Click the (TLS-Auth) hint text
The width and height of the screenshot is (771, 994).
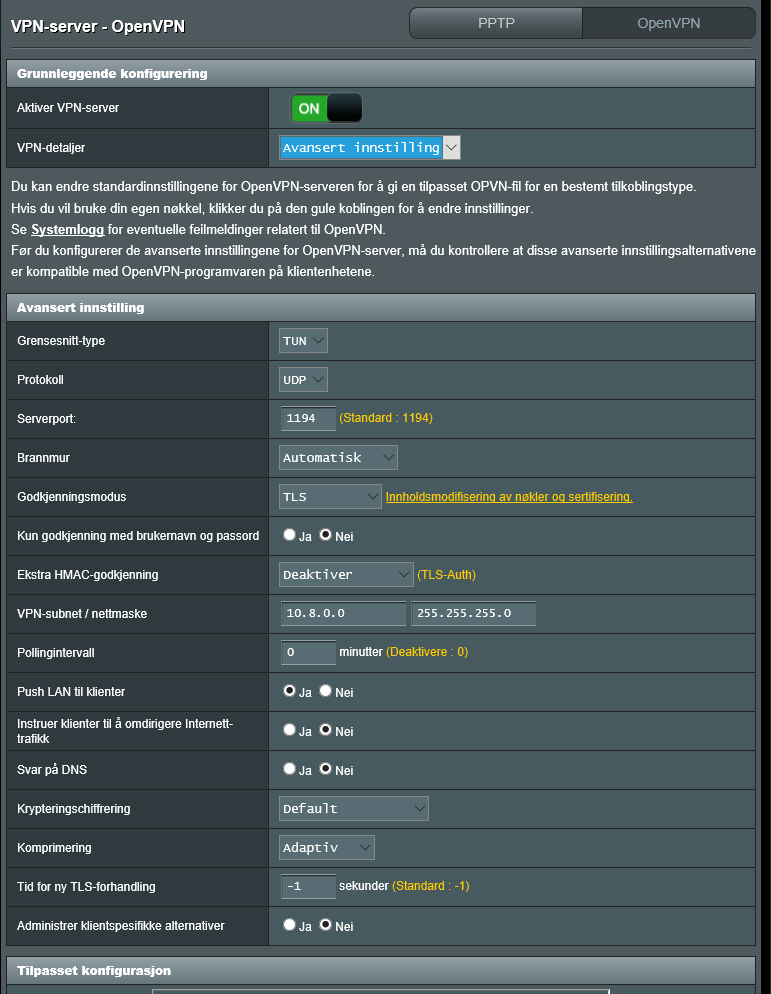[446, 575]
